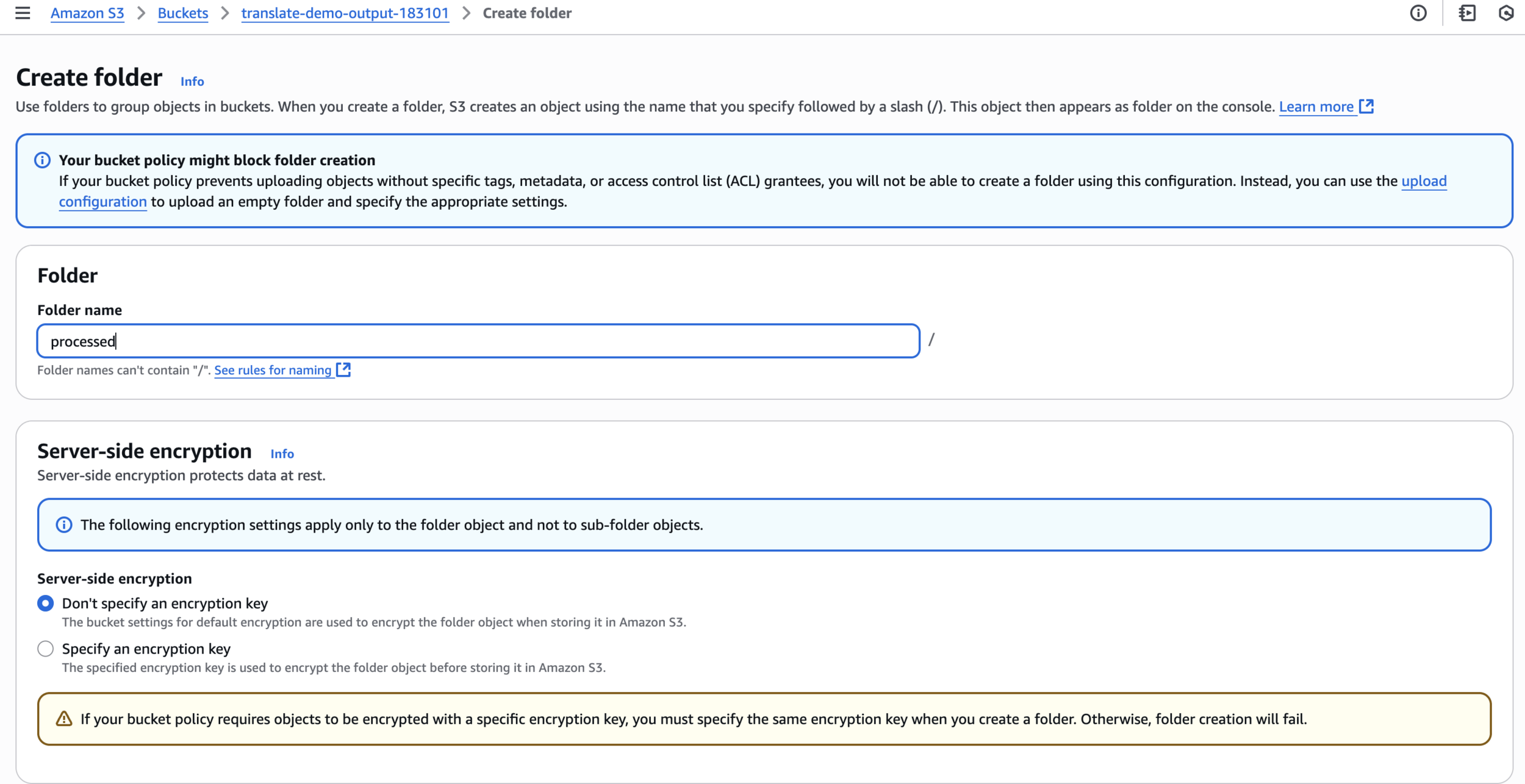The image size is (1525, 784).
Task: Open the CloudShell panel icon at top right
Action: 1467,13
